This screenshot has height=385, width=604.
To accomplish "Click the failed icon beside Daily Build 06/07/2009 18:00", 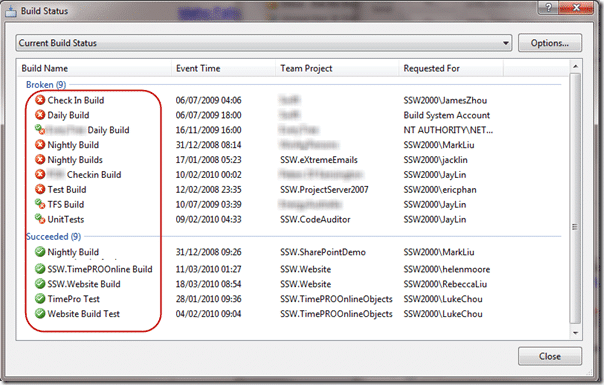I will click(40, 115).
